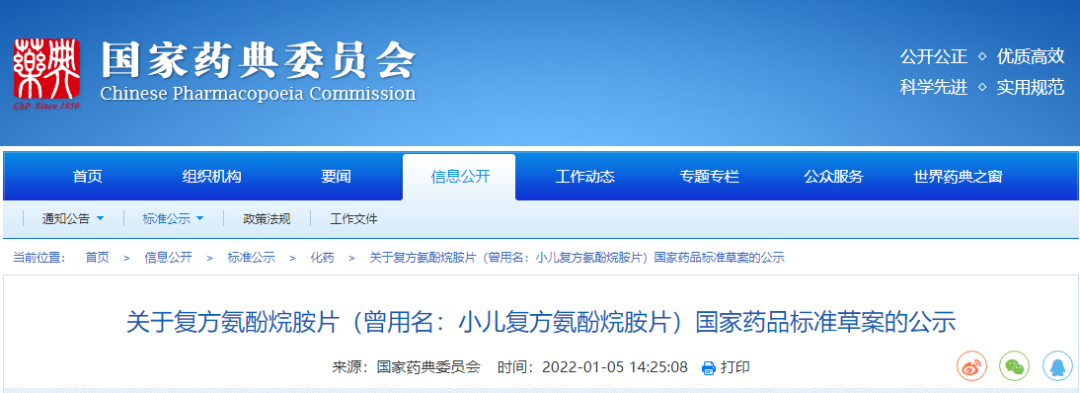Click the 公开公正 slogan text
The height and width of the screenshot is (393, 1080).
click(x=933, y=56)
